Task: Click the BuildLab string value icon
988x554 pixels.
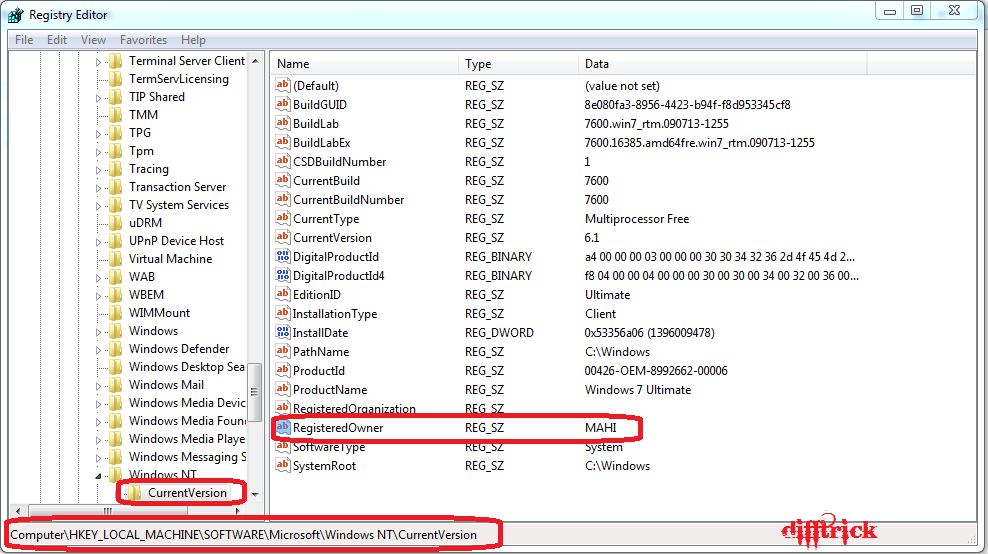Action: 283,123
